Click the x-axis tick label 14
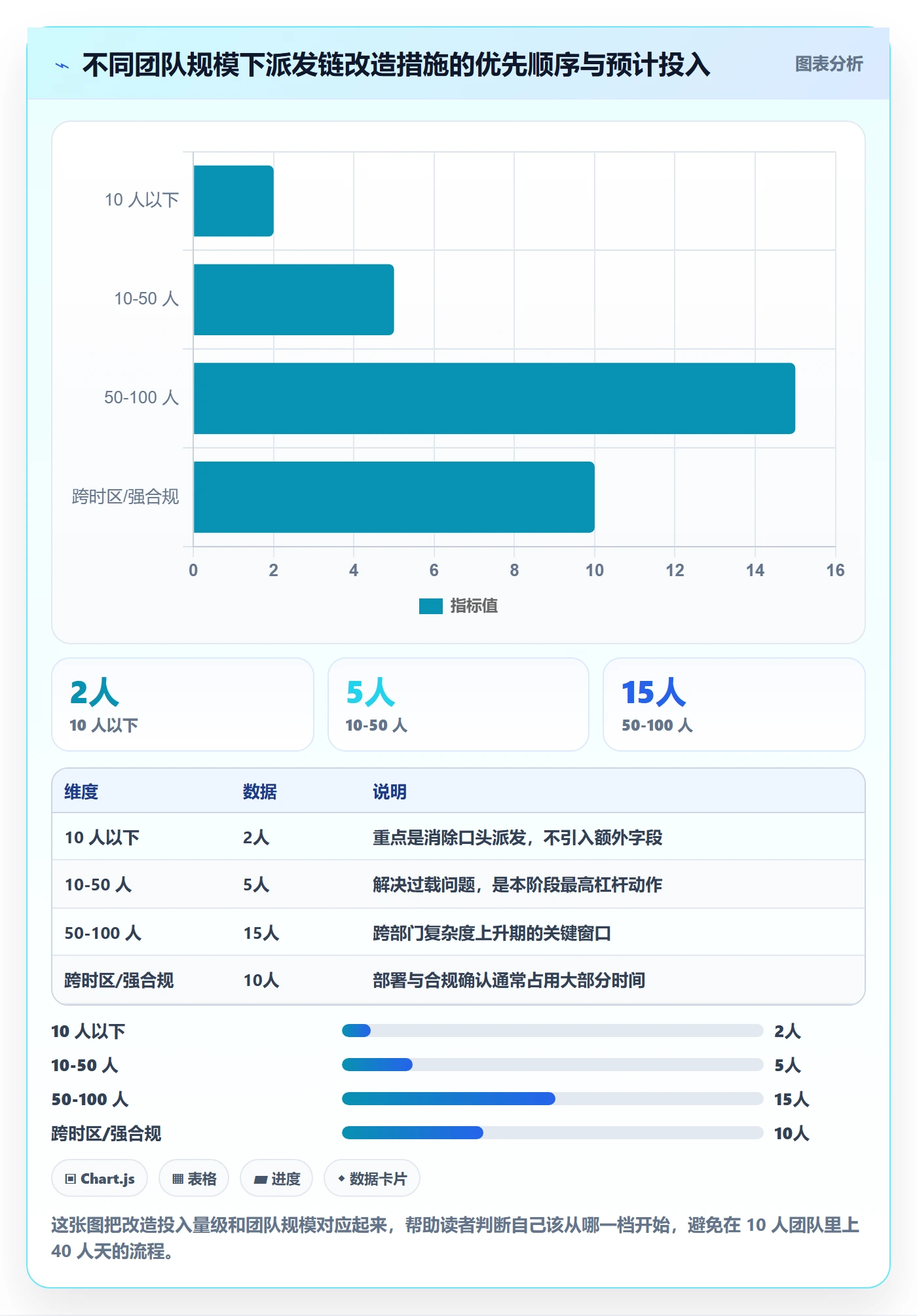 click(755, 570)
